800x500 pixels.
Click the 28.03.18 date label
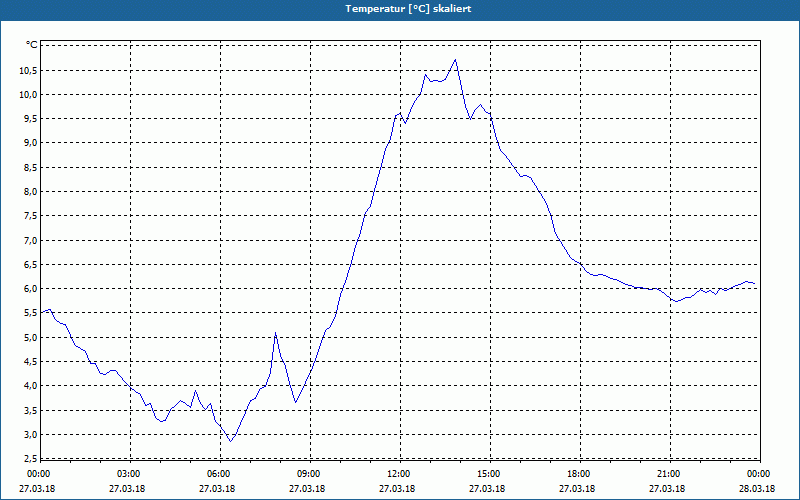[x=757, y=489]
